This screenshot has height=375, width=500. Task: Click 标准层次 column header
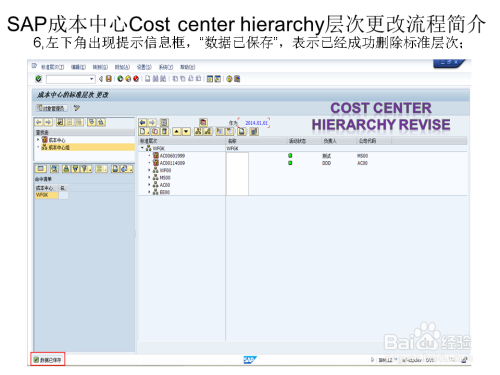(182, 141)
